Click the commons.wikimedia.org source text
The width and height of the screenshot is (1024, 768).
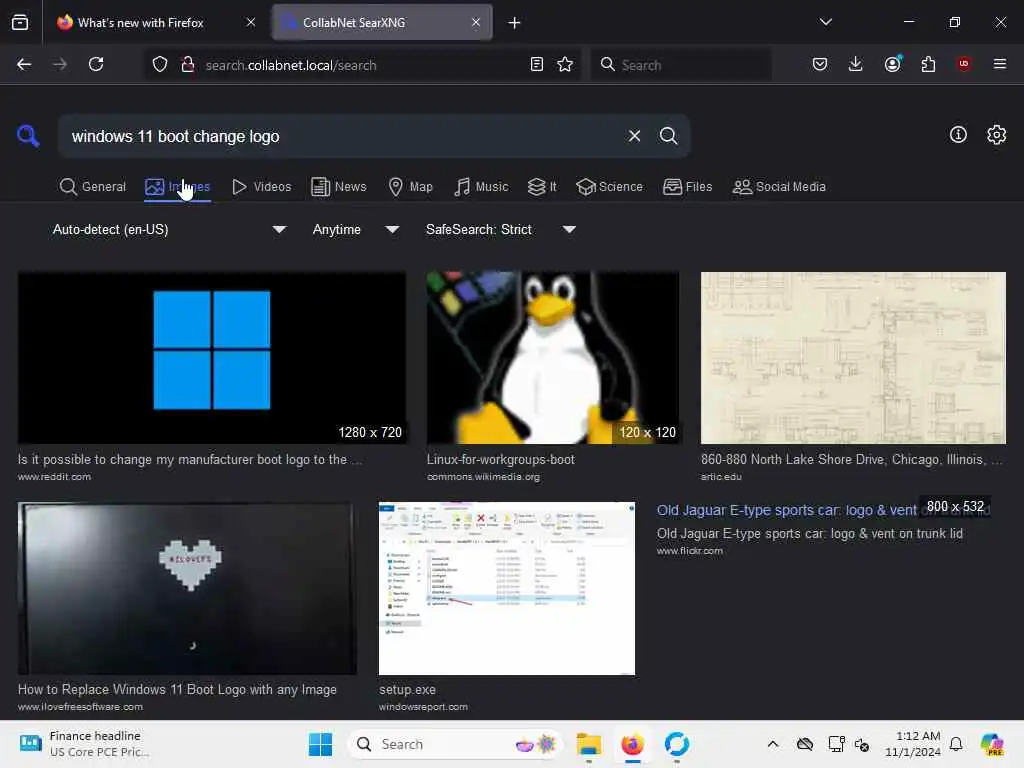tap(483, 477)
